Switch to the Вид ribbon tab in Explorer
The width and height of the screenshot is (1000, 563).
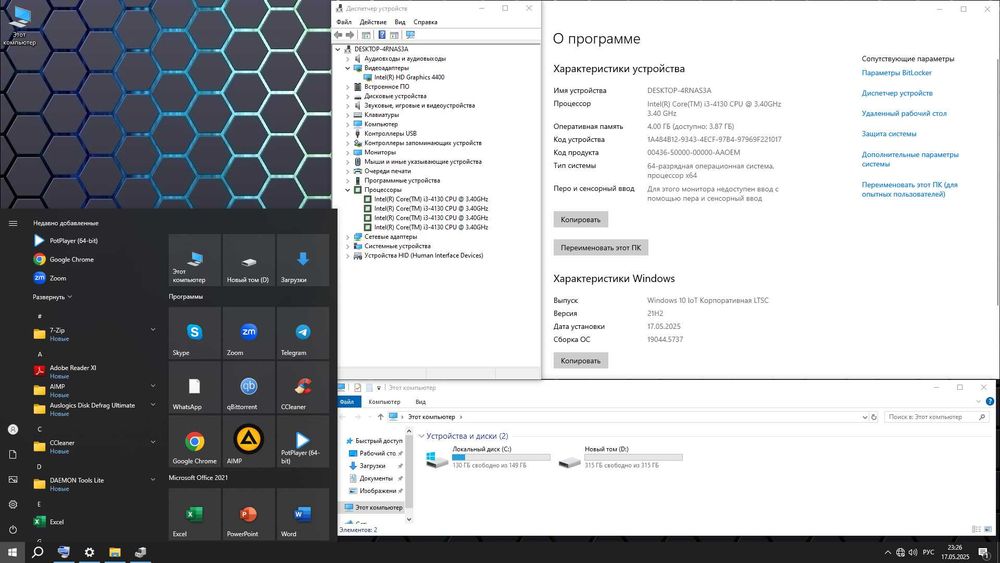click(x=421, y=402)
